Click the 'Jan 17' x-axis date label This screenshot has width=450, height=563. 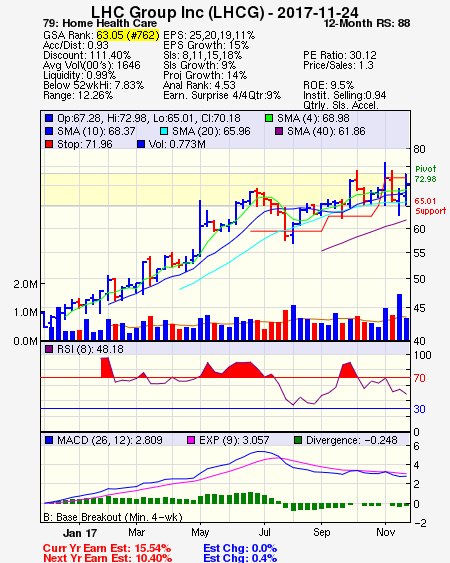point(80,533)
